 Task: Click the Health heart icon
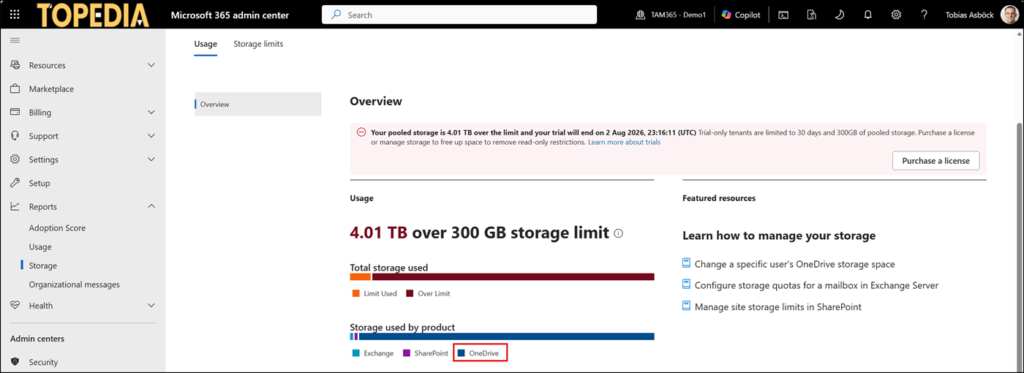click(15, 305)
